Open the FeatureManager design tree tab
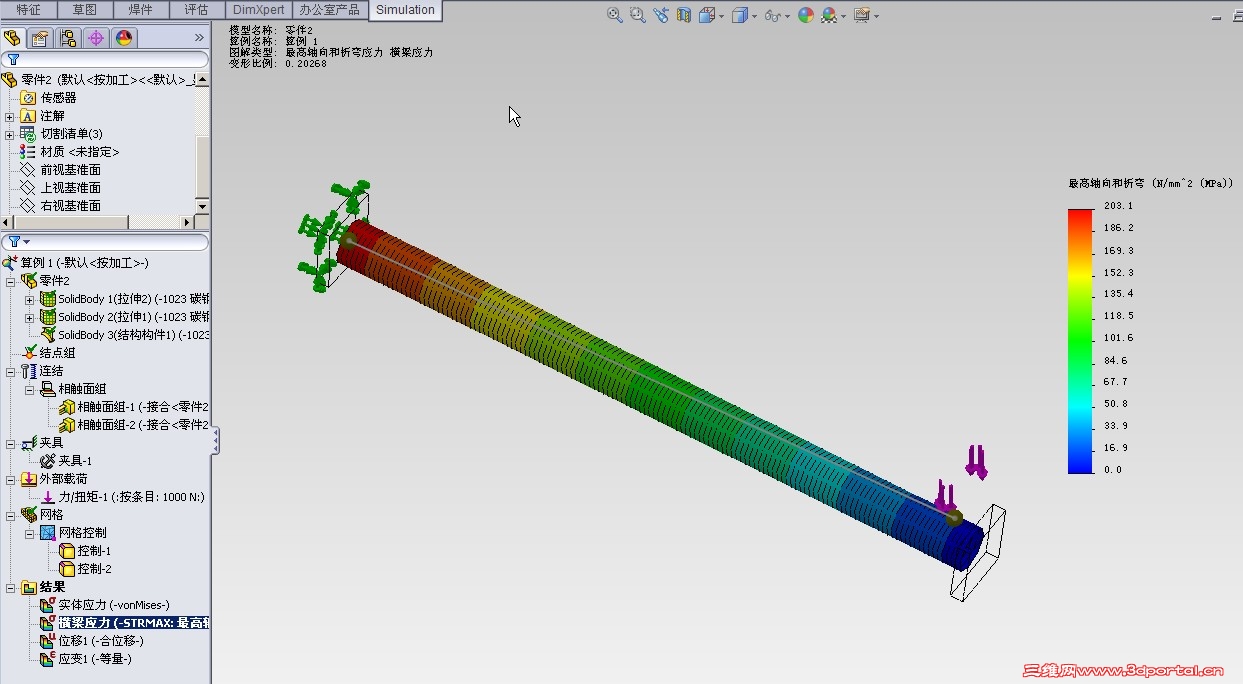1243x684 pixels. [x=12, y=38]
